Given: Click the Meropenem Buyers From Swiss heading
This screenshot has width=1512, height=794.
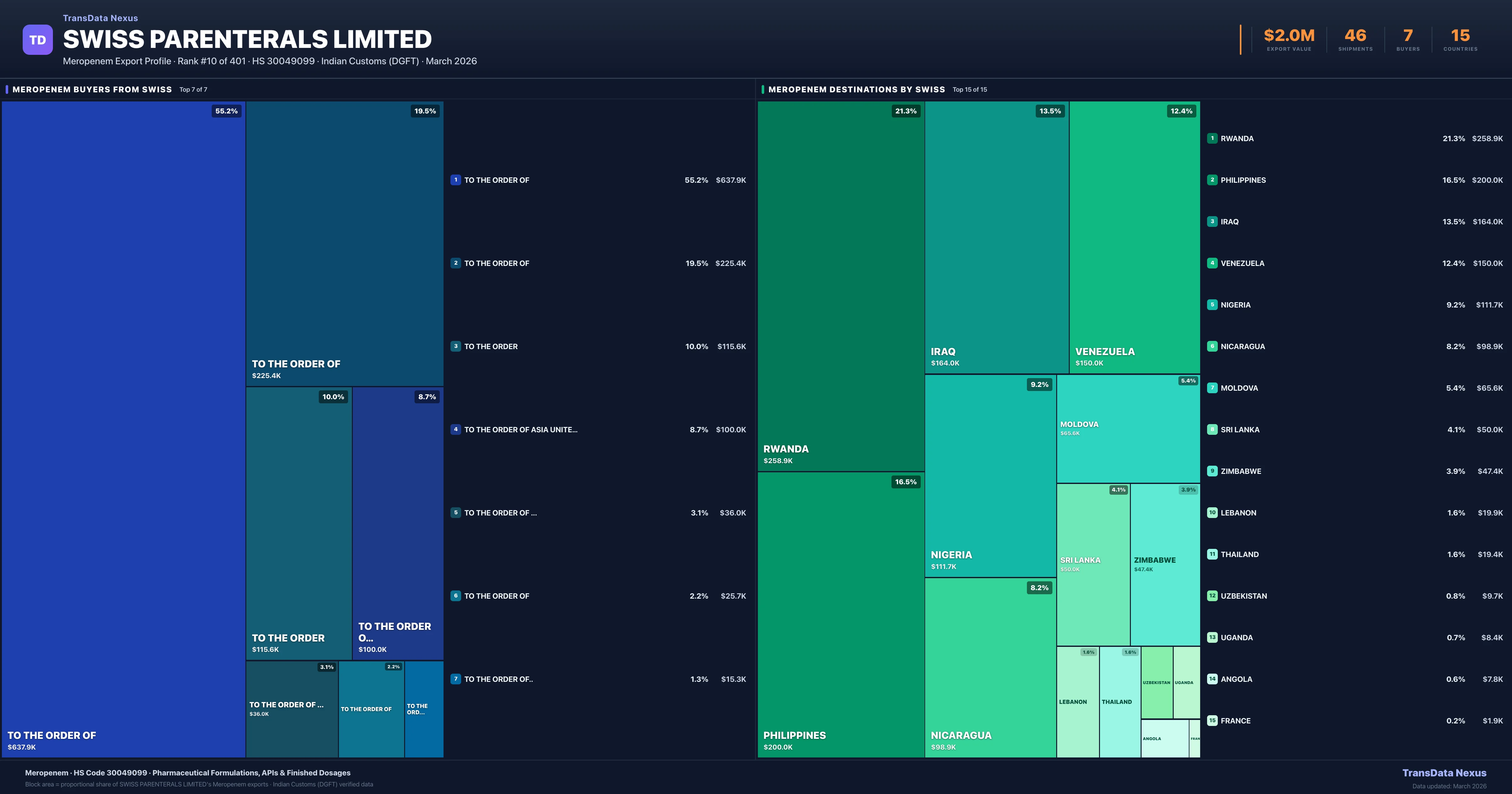Looking at the screenshot, I should tap(92, 89).
